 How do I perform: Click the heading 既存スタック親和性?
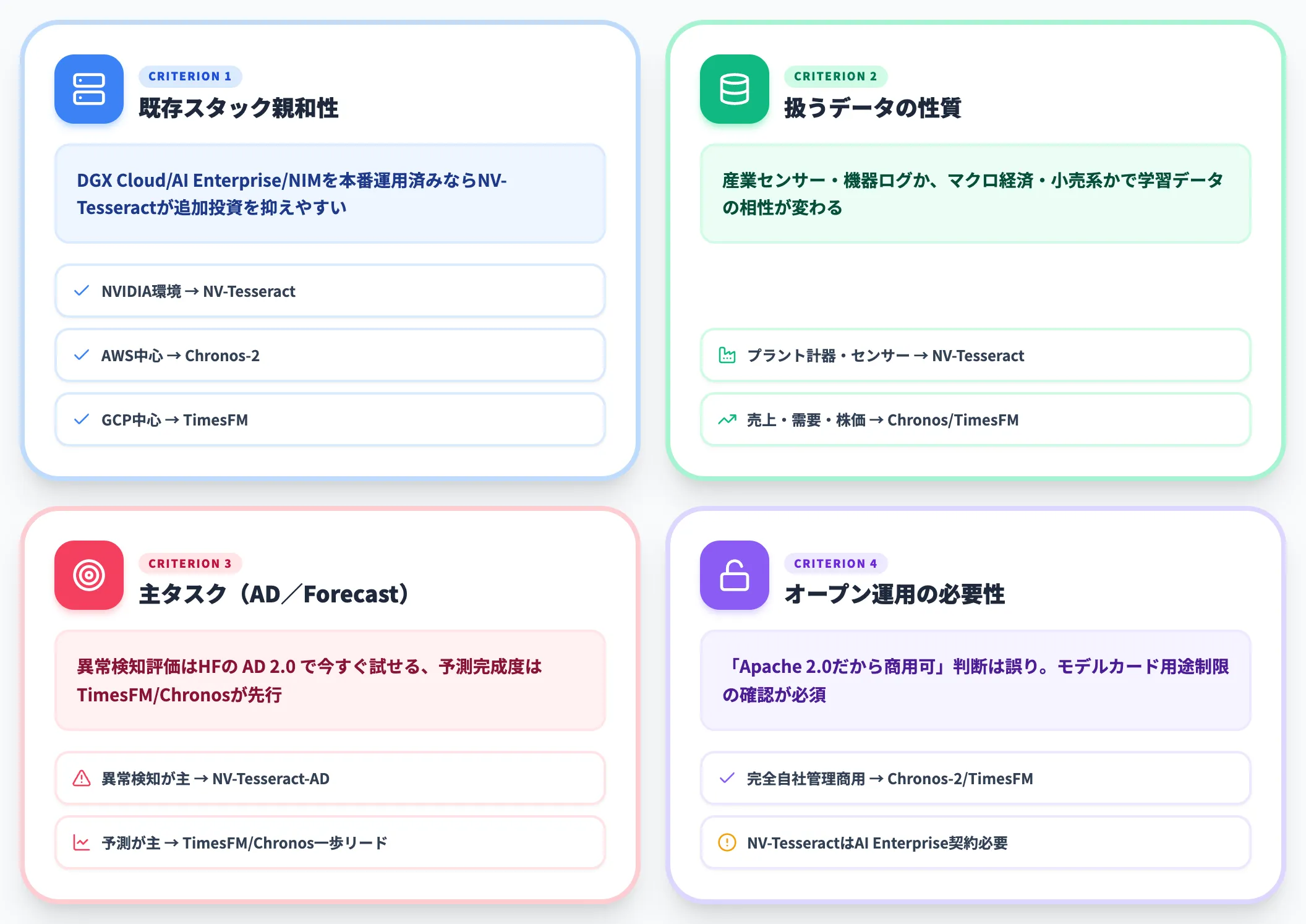click(x=239, y=108)
